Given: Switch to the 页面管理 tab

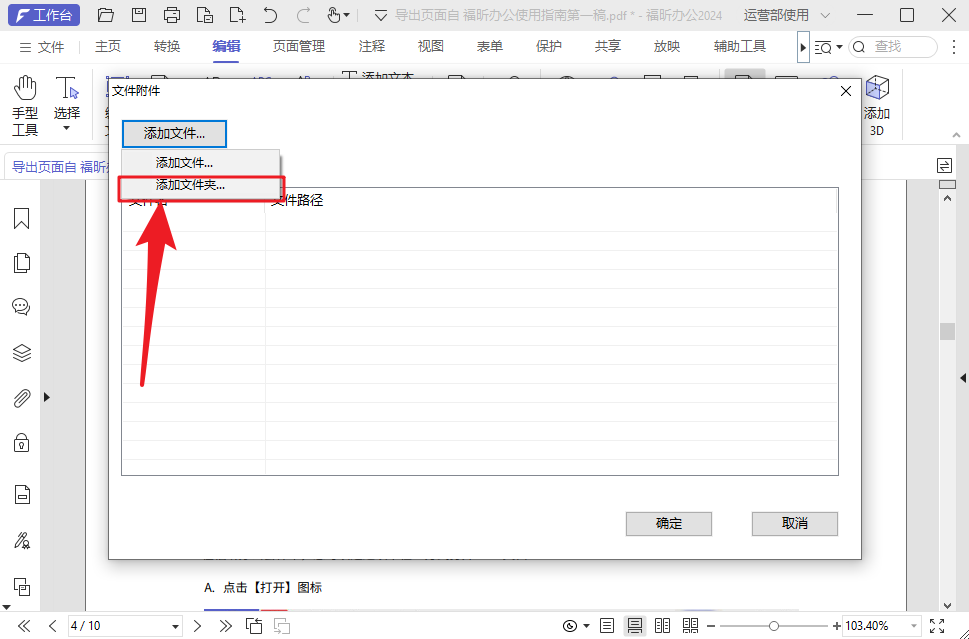Looking at the screenshot, I should 298,46.
